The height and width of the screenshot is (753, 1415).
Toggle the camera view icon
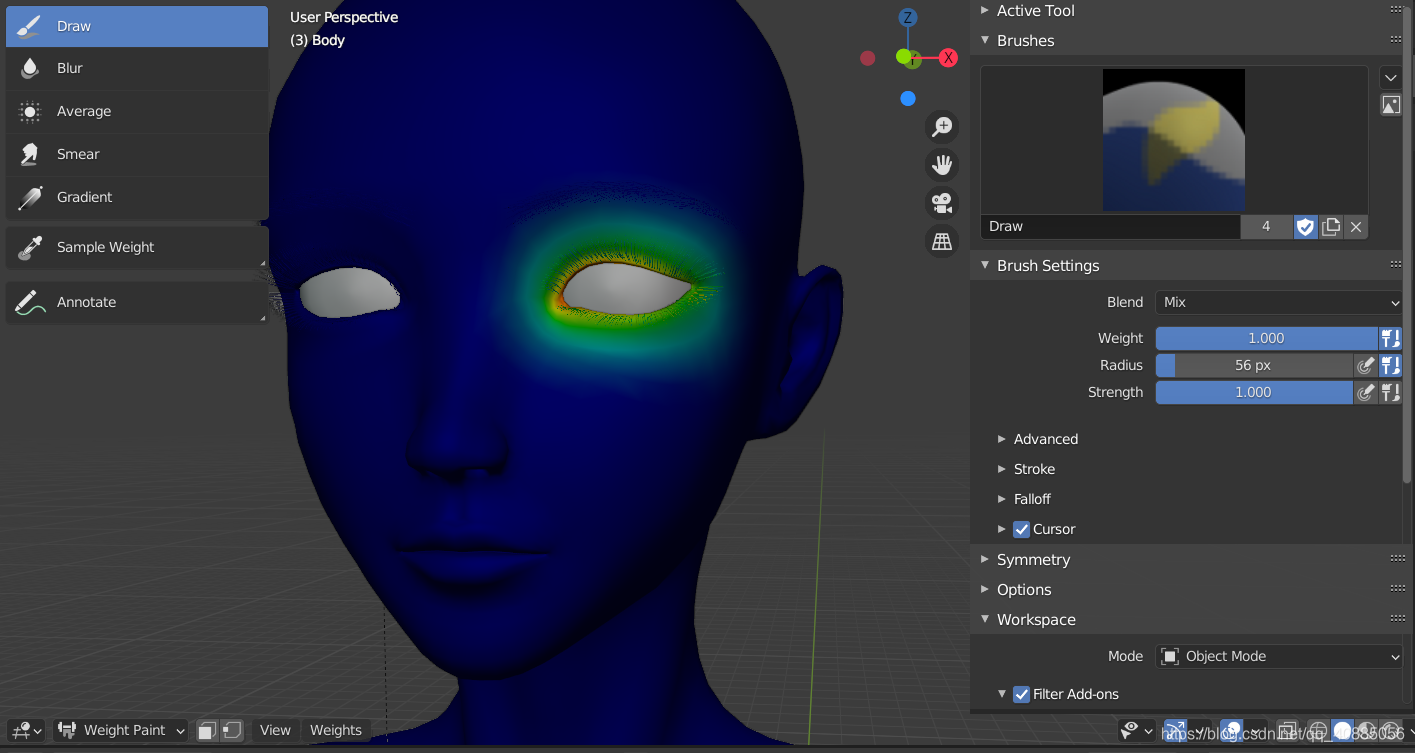(941, 203)
